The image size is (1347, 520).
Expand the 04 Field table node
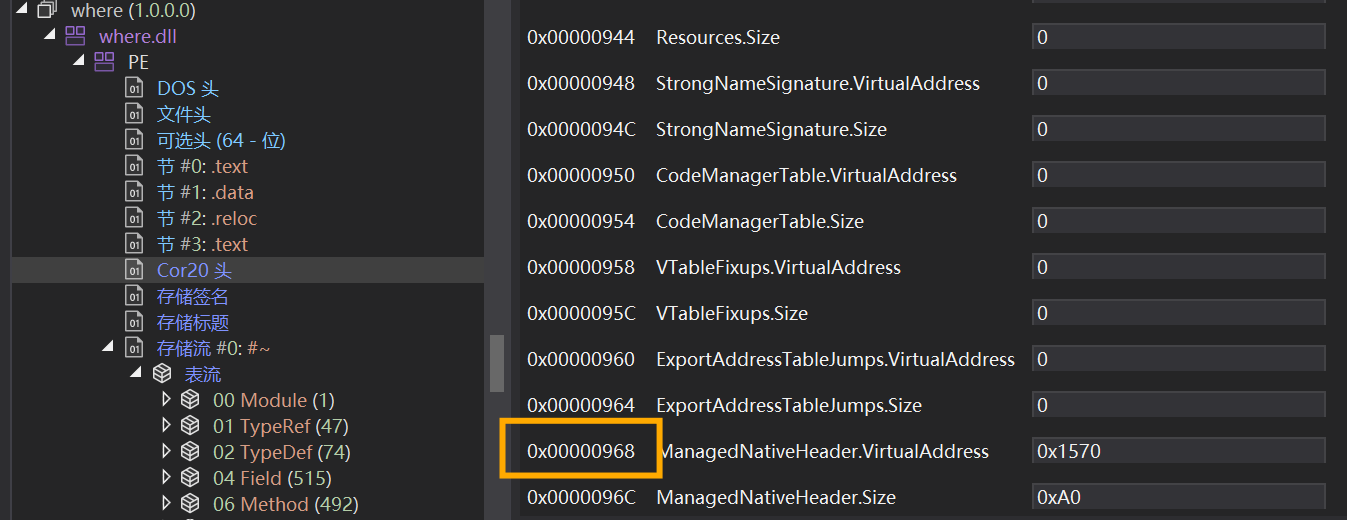tap(166, 478)
